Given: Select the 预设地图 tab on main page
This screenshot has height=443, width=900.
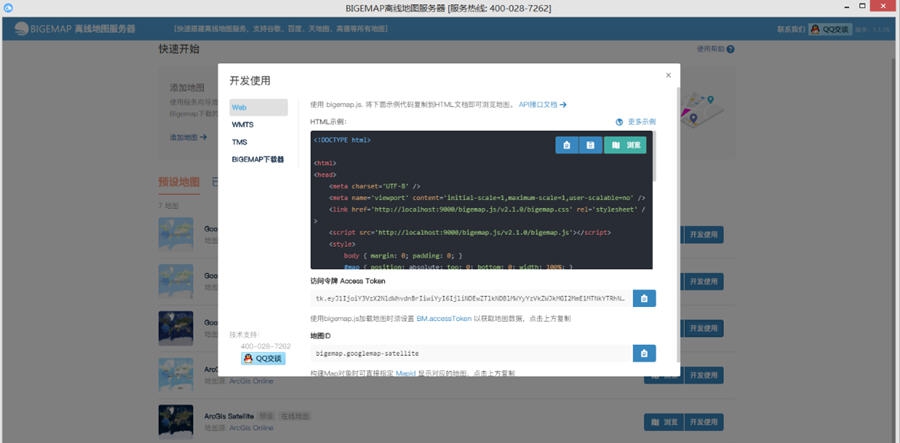Looking at the screenshot, I should [x=179, y=182].
